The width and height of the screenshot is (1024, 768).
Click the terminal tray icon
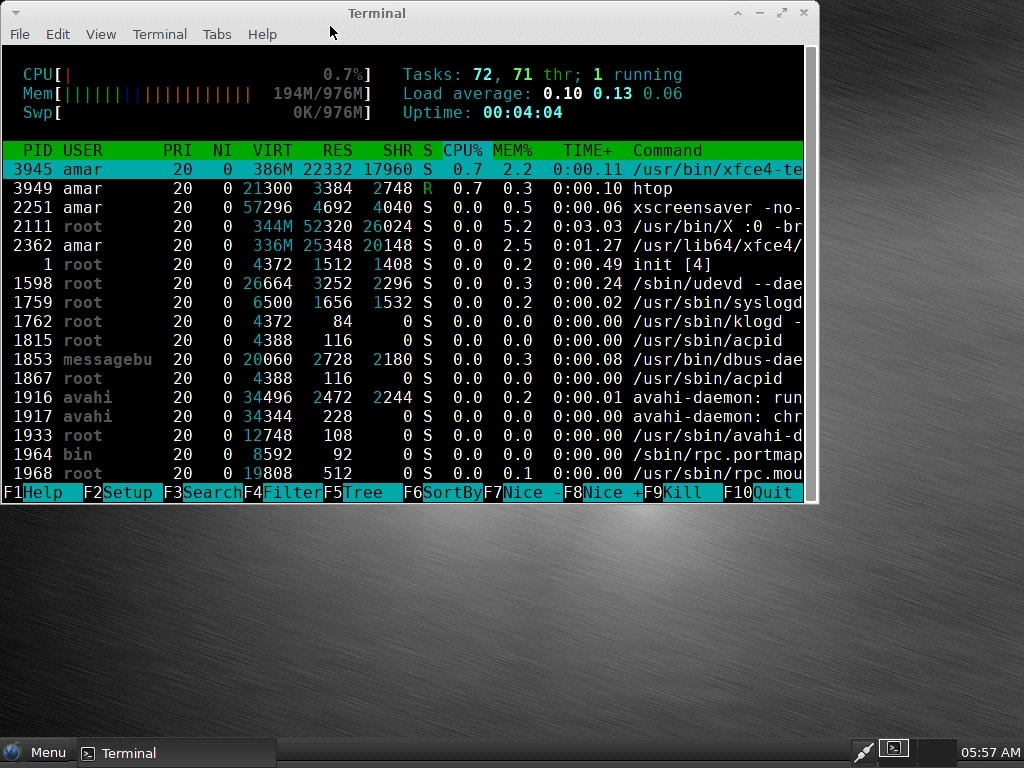894,748
